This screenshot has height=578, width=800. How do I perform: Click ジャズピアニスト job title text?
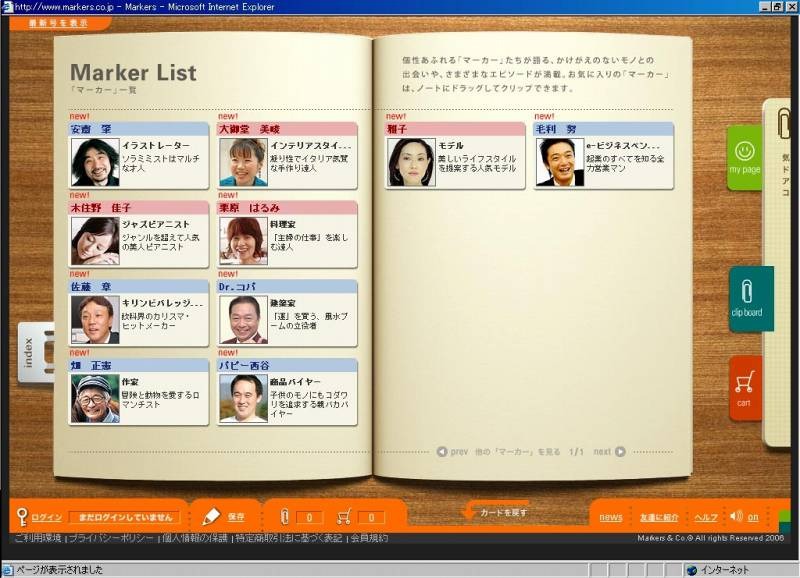(x=155, y=224)
